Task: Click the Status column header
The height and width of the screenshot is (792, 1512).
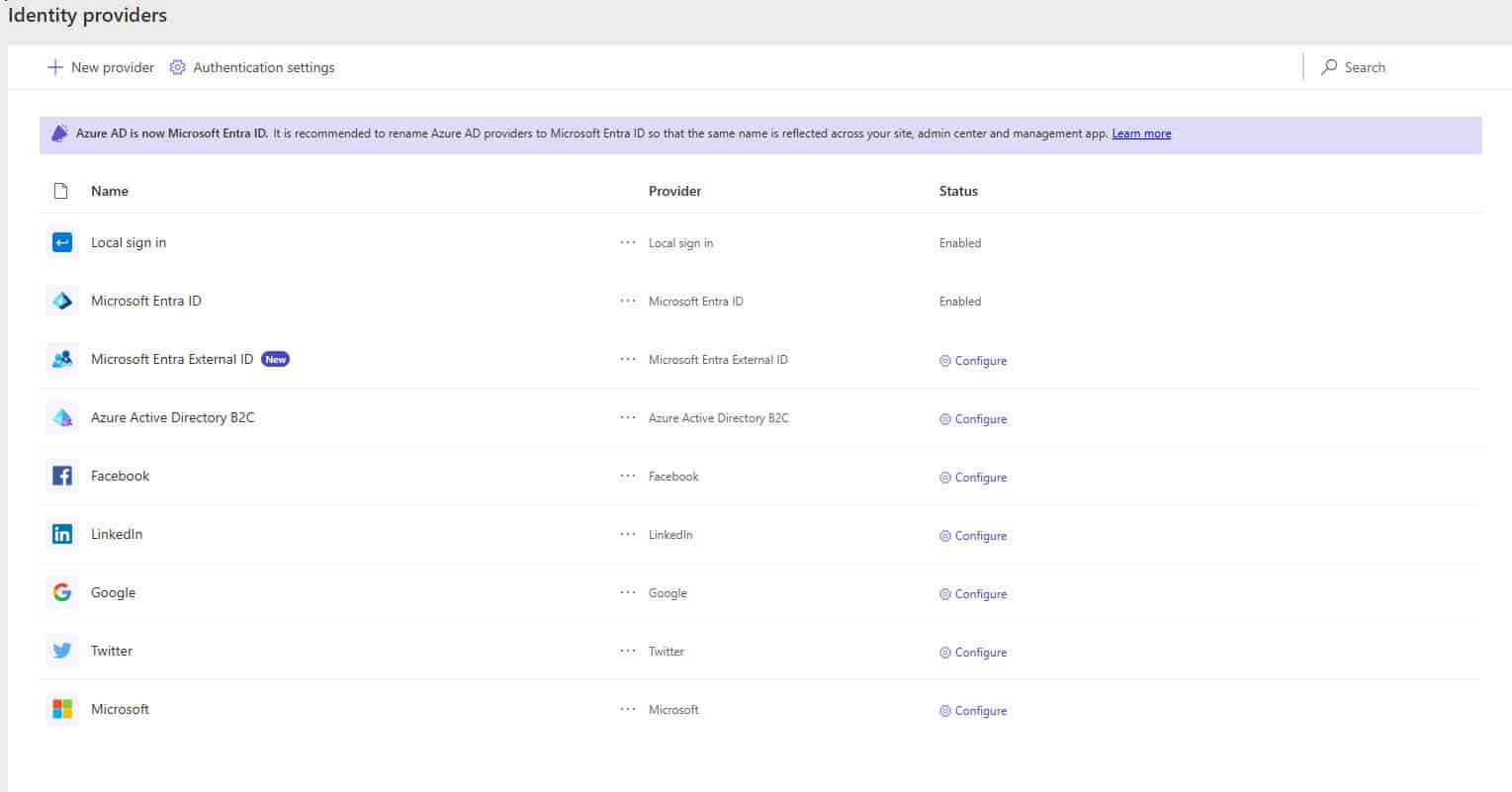Action: pos(958,191)
